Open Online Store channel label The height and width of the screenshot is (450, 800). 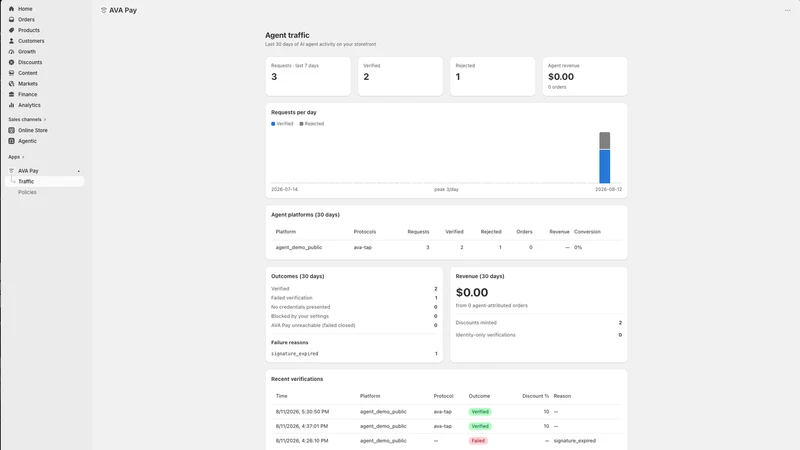click(33, 130)
